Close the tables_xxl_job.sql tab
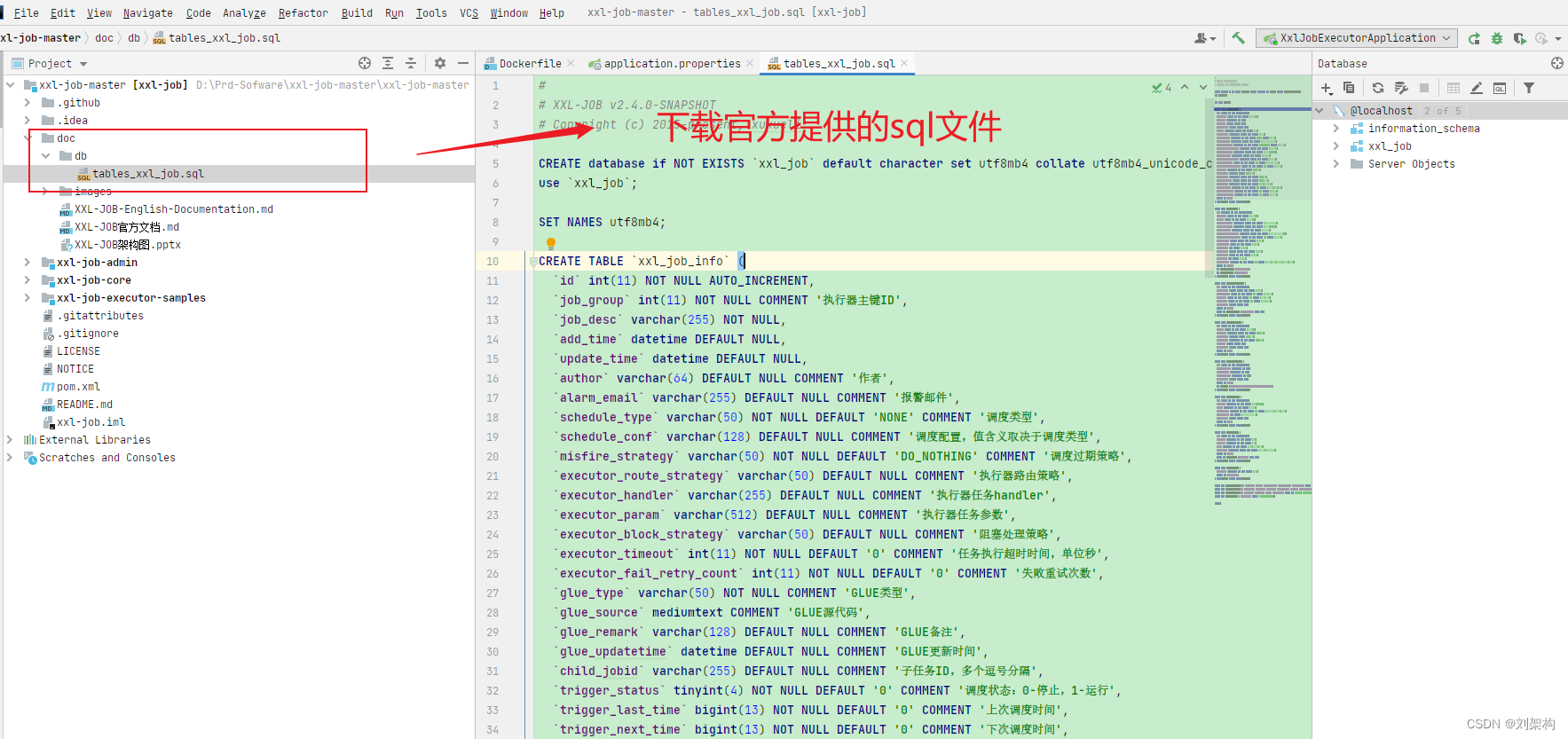 pos(904,63)
